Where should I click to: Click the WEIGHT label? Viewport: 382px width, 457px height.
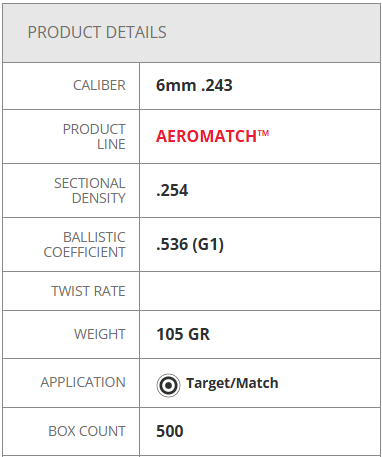(x=100, y=334)
